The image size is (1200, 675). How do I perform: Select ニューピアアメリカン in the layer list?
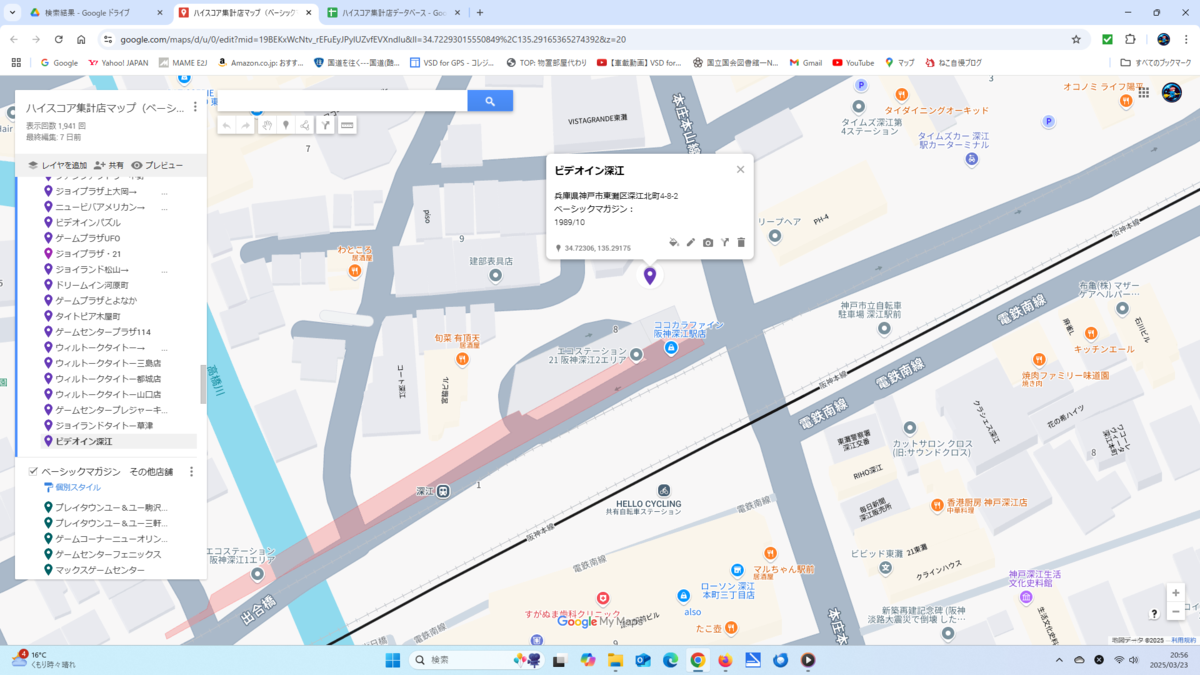(x=100, y=207)
